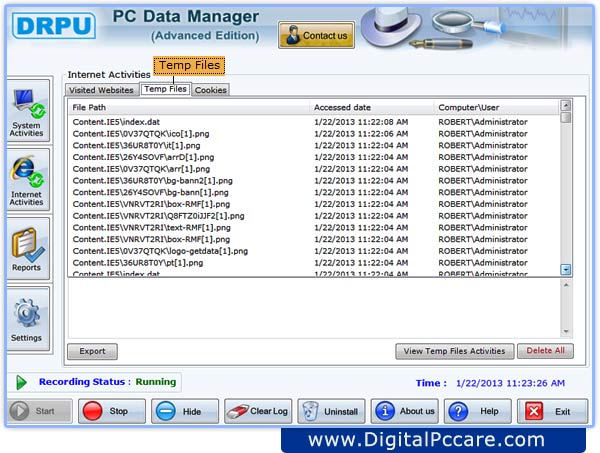Click the lower pane scroll up arrow

pyautogui.click(x=566, y=285)
